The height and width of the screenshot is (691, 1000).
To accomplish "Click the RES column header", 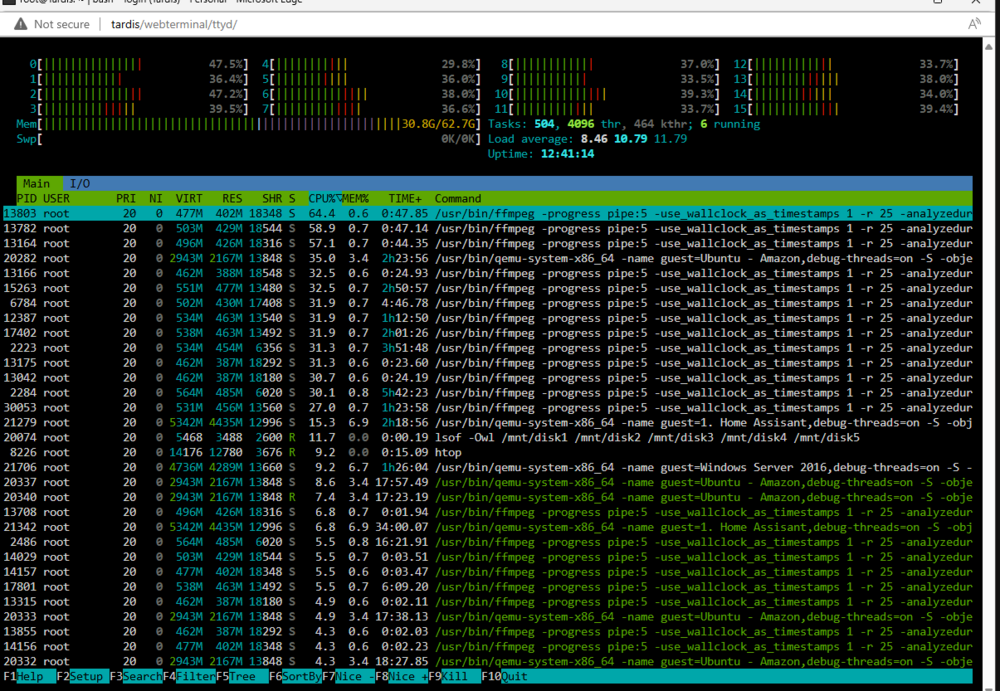I will [232, 198].
